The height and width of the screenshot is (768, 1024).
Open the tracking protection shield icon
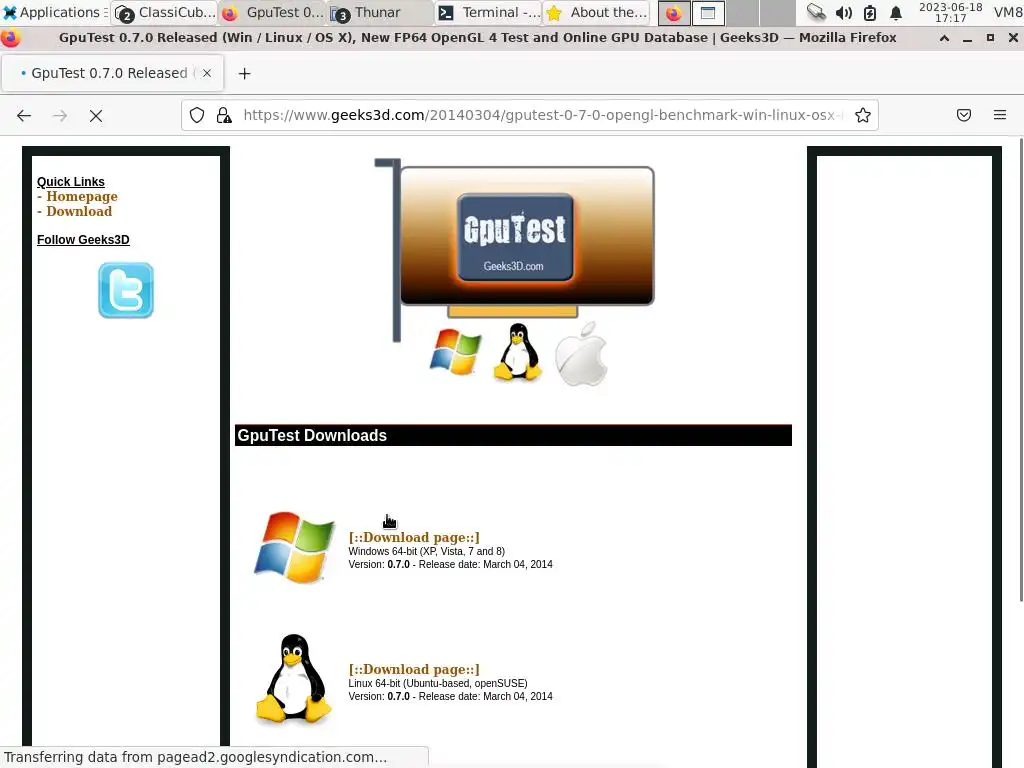(197, 116)
